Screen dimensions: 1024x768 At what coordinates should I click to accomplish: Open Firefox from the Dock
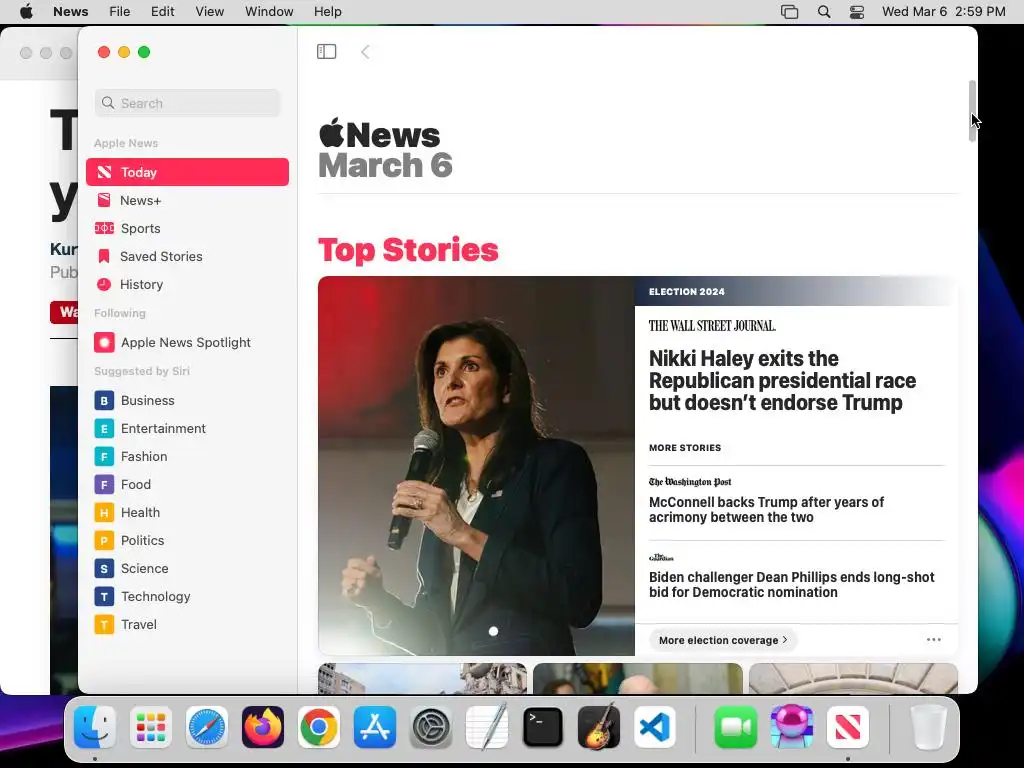[x=263, y=727]
